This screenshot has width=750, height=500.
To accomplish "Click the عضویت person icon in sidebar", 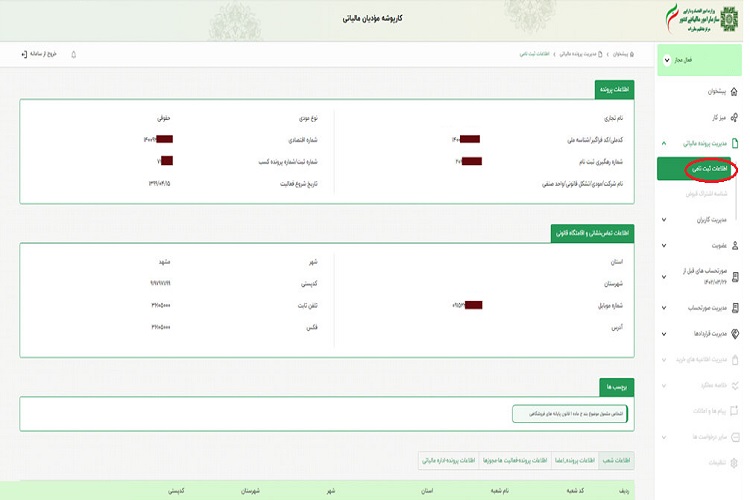I will click(x=735, y=244).
